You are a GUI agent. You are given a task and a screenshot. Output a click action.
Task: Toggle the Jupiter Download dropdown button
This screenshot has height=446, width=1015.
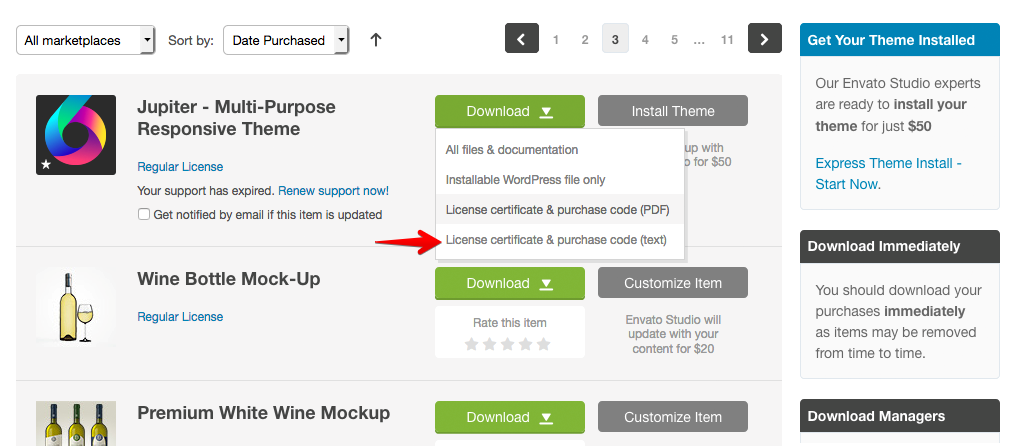(509, 111)
